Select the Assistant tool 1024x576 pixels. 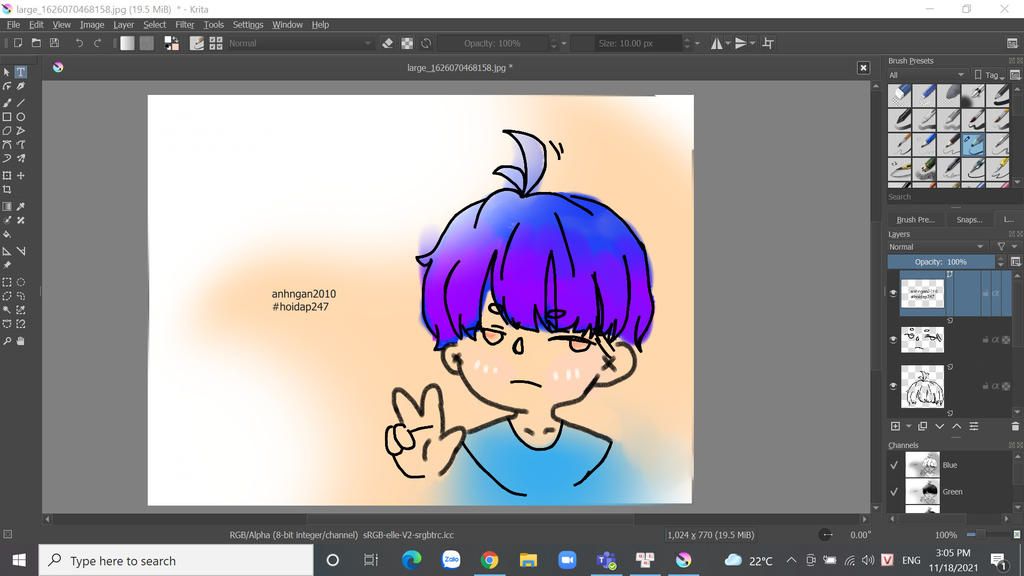[7, 251]
